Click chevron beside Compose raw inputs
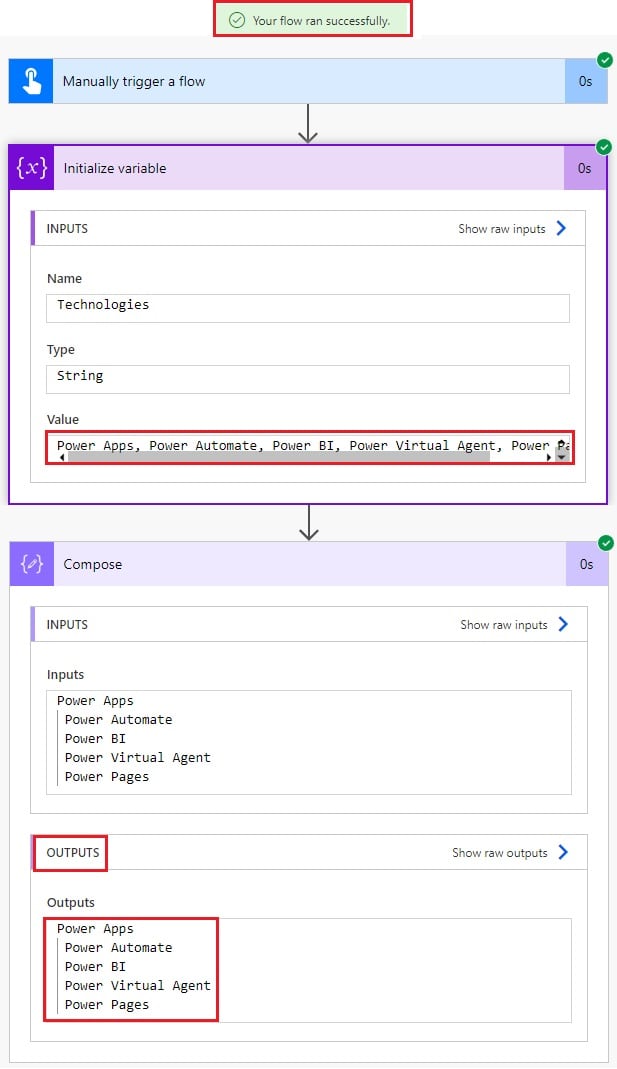The height and width of the screenshot is (1069, 617). (563, 624)
